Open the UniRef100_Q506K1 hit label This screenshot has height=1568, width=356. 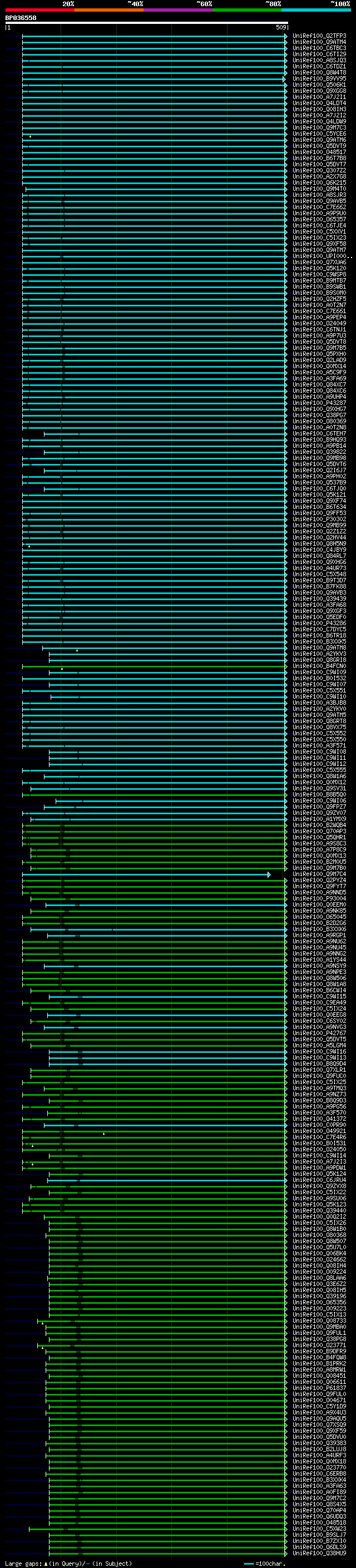click(x=319, y=85)
